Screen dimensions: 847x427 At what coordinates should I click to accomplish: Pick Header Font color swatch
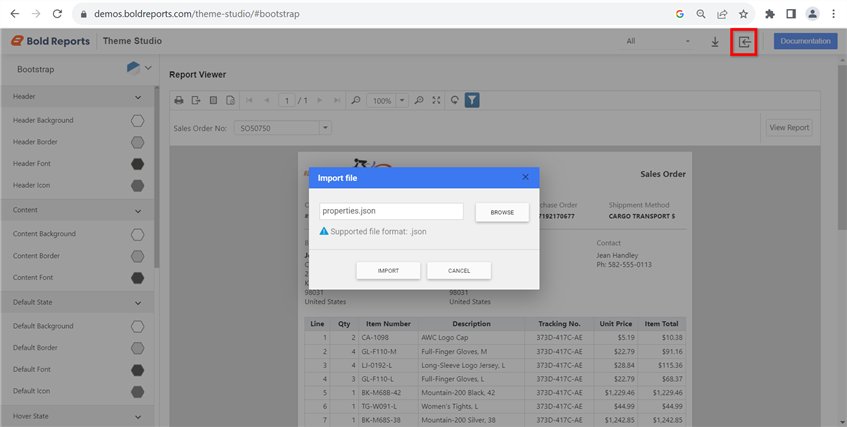(138, 164)
